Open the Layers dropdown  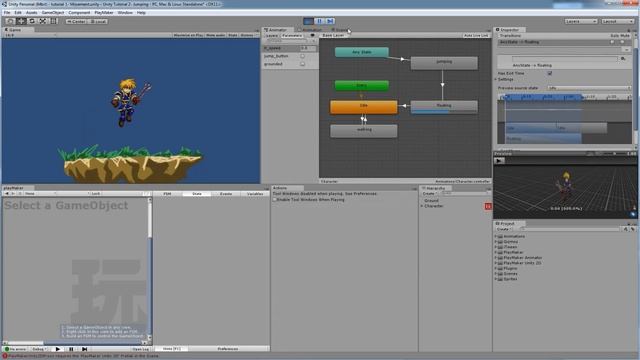(x=581, y=21)
